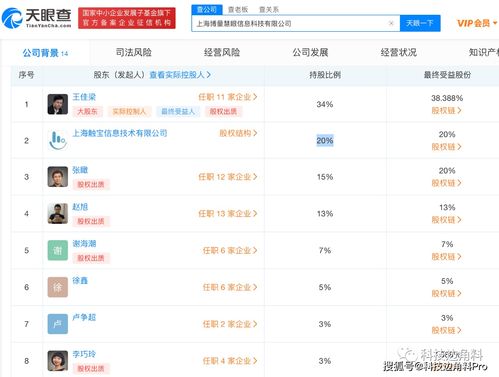The image size is (499, 377).
Task: Open 上海触宝信息技术有限公司 company link
Action: coord(120,133)
